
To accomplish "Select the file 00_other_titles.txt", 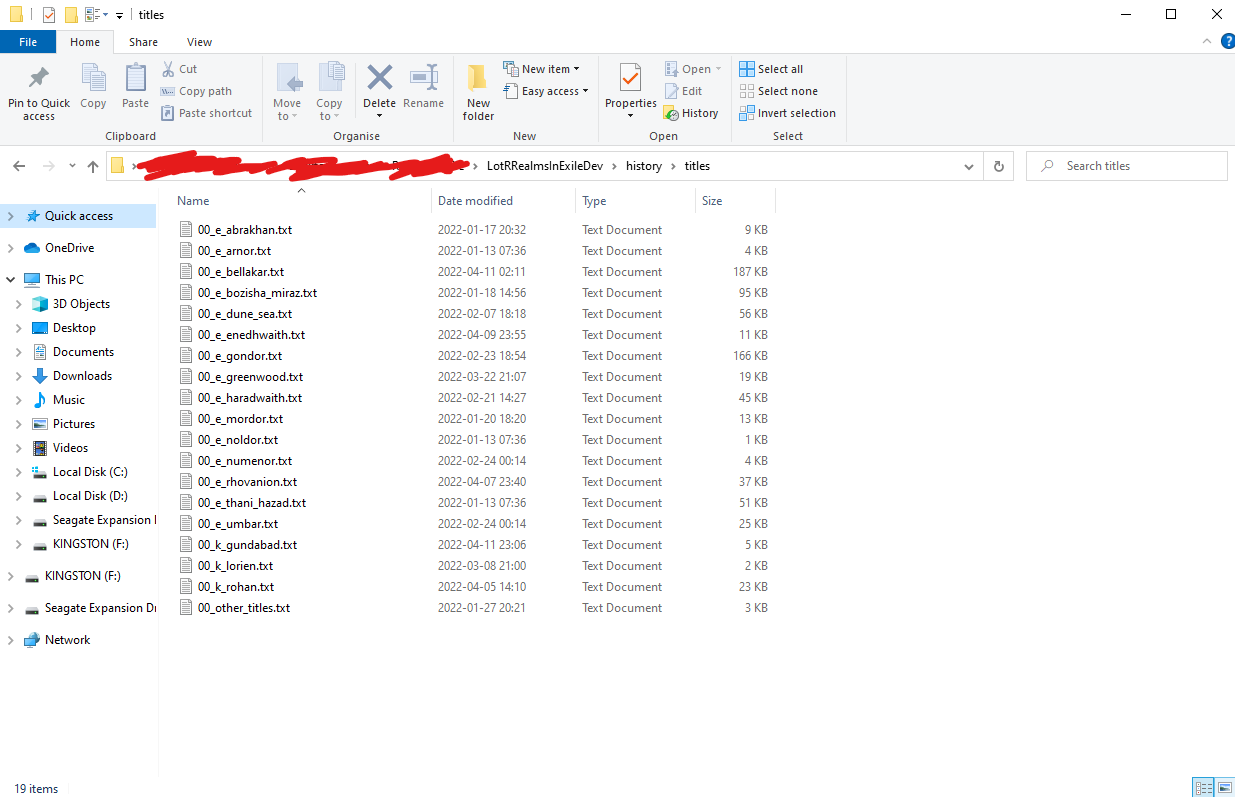I will click(x=244, y=608).
